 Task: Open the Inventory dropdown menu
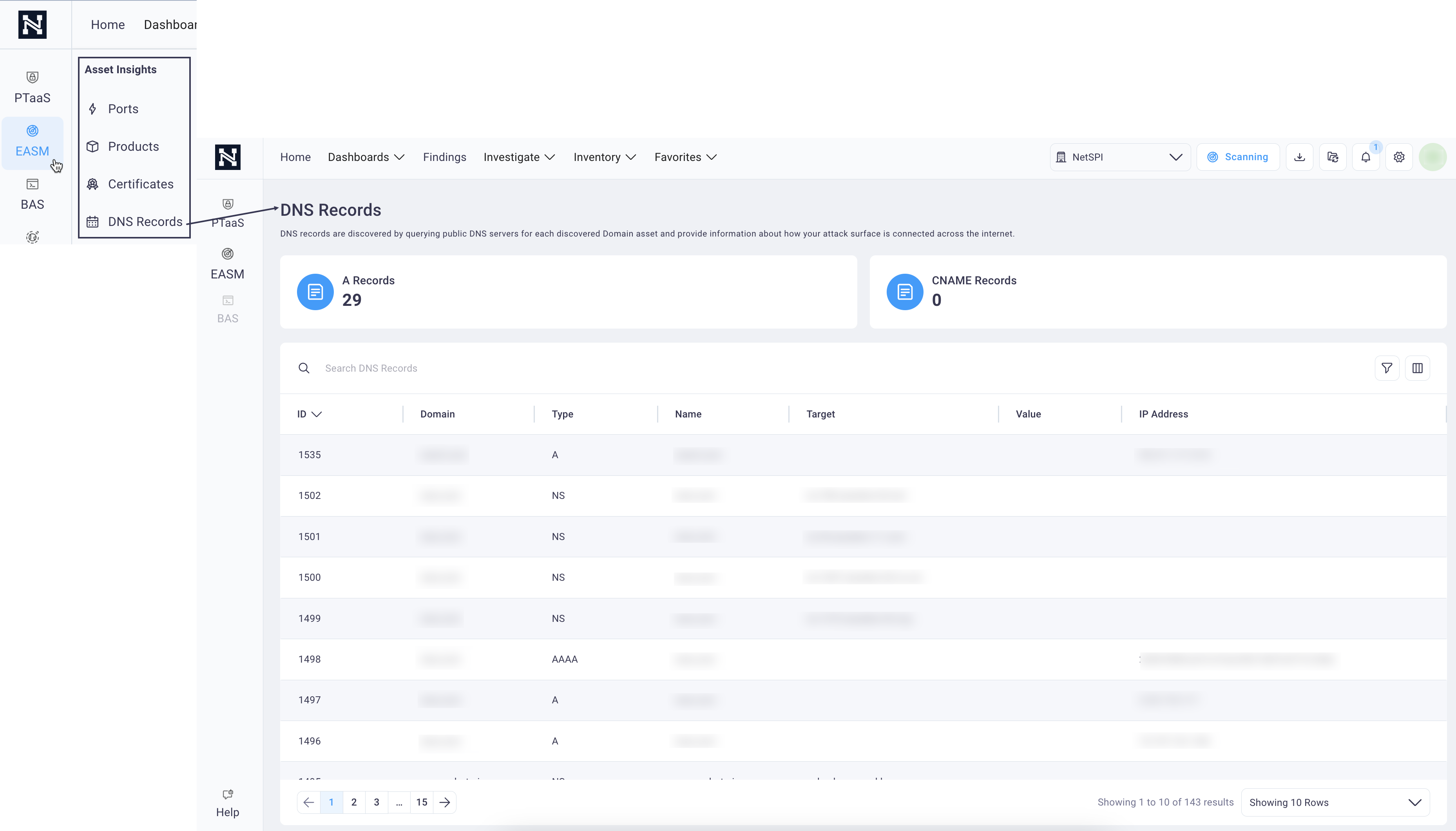click(603, 157)
